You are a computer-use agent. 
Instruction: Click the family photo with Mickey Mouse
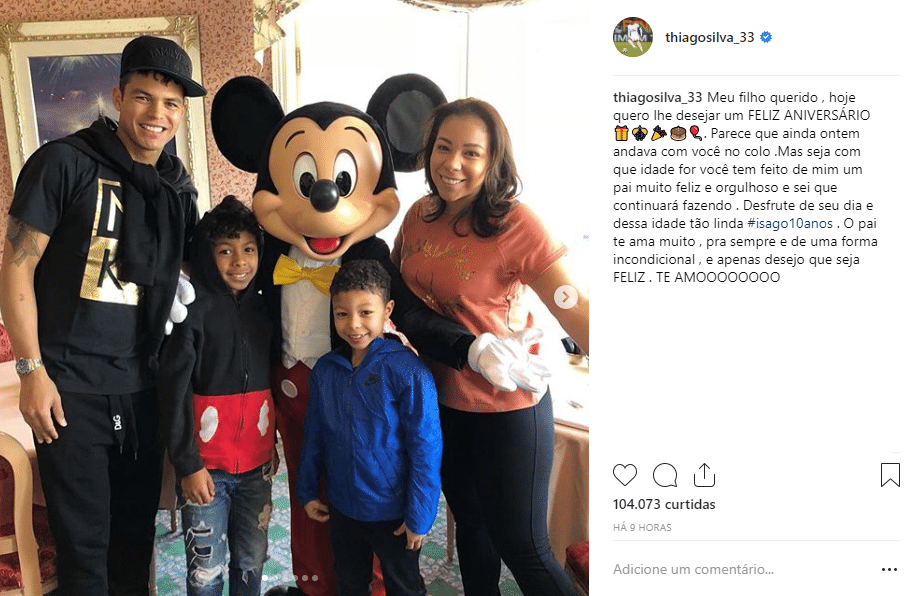point(294,298)
